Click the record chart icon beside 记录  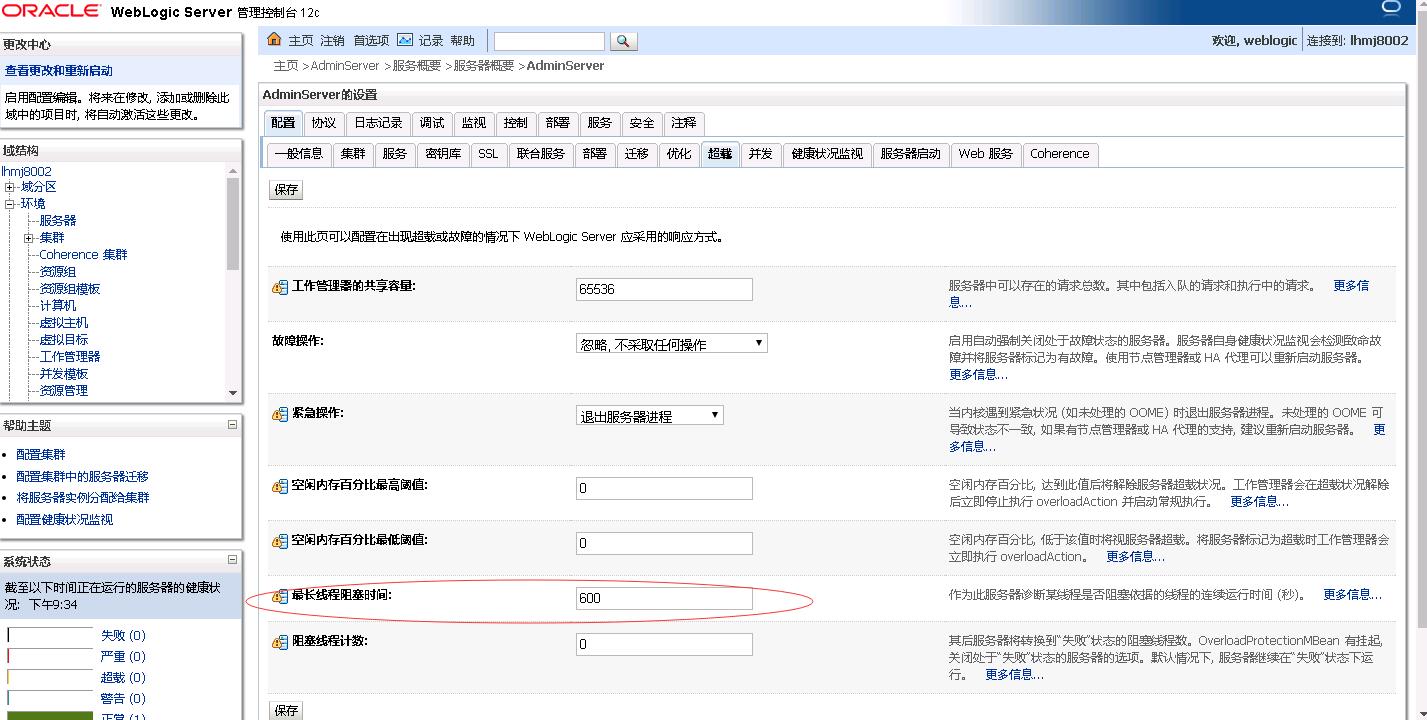(x=405, y=40)
